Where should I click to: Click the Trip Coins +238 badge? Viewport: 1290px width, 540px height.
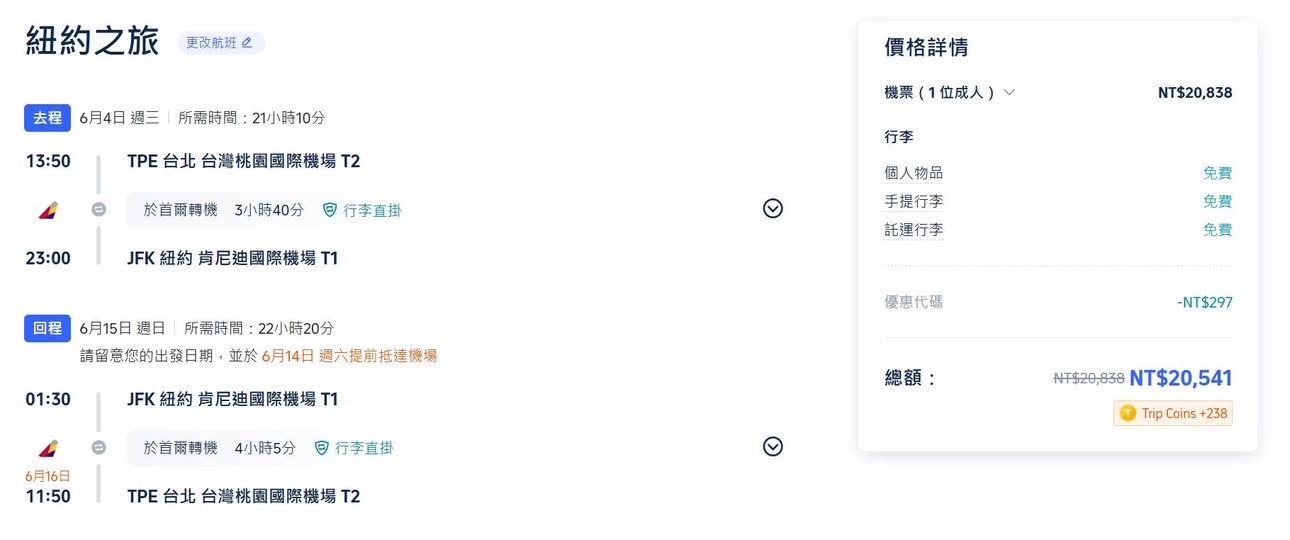[1172, 413]
